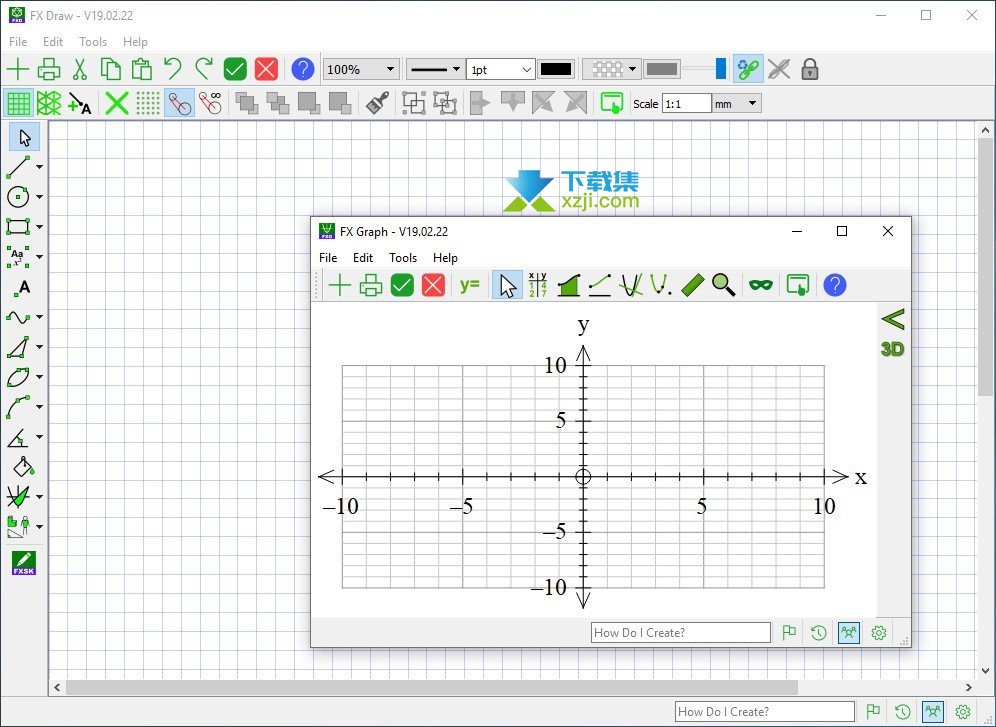The image size is (996, 727).
Task: Cut selection with the scissors icon
Action: 79,69
